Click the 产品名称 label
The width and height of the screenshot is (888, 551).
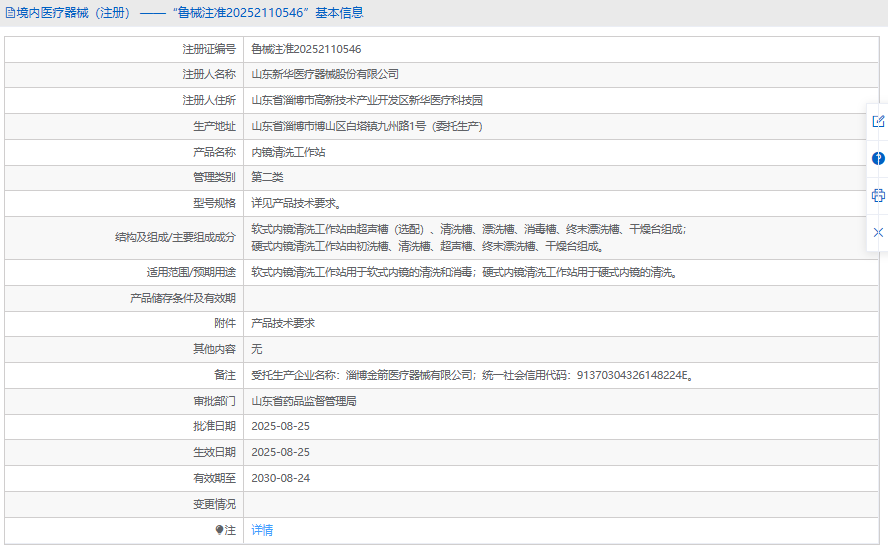[215, 152]
